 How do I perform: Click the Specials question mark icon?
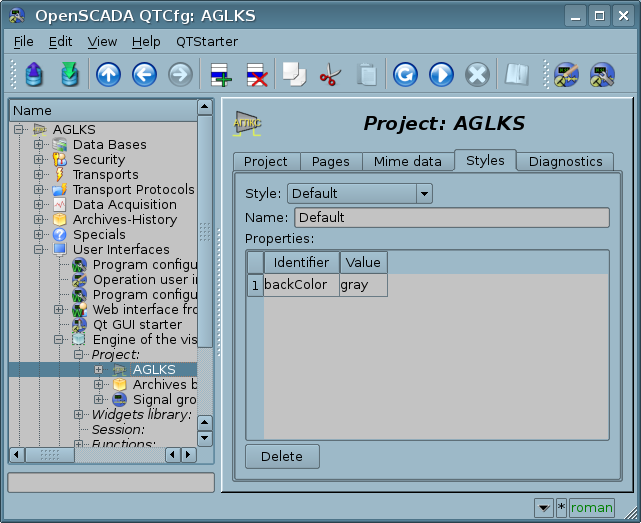point(60,234)
